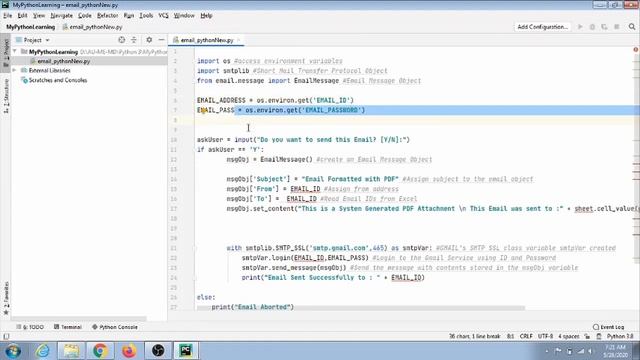Viewport: 640px width, 360px height.
Task: Click the fold marker at the with statement
Action: click(195, 248)
